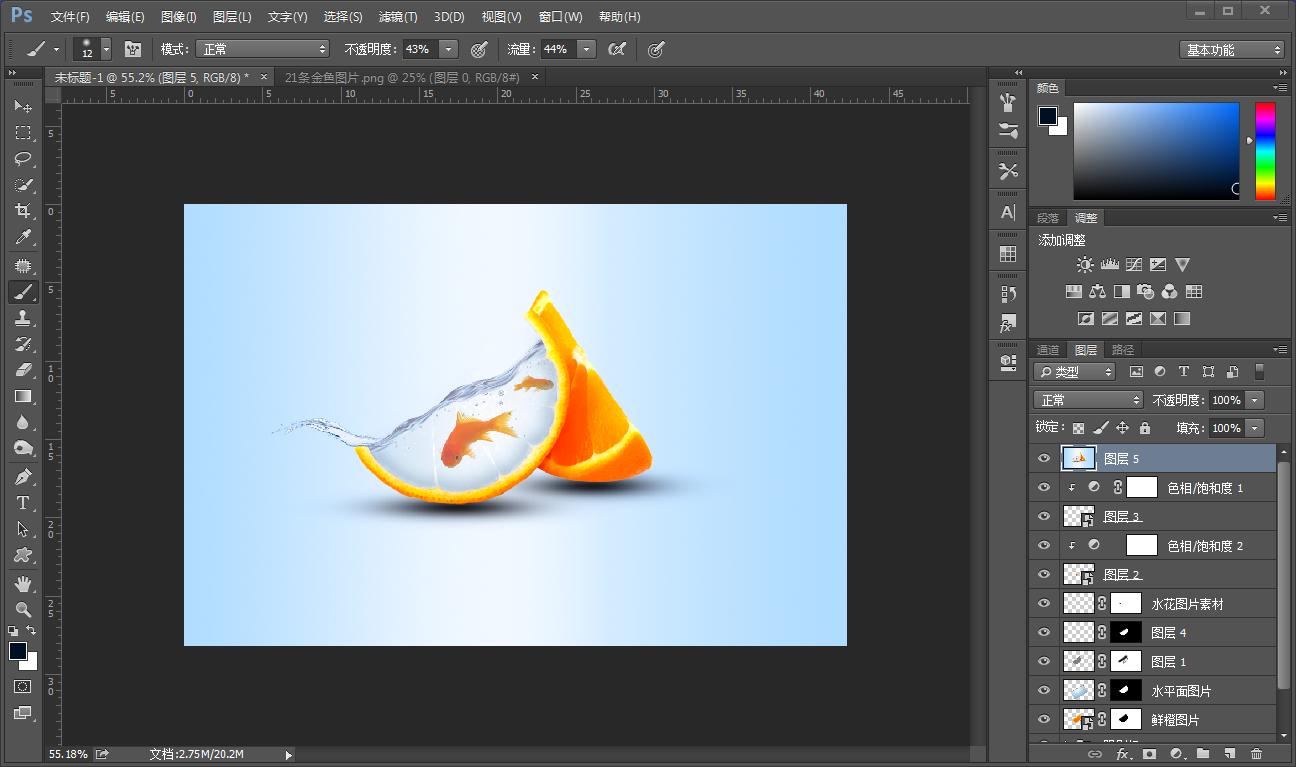Hide the 图层 5 layer
The width and height of the screenshot is (1296, 767).
point(1044,458)
